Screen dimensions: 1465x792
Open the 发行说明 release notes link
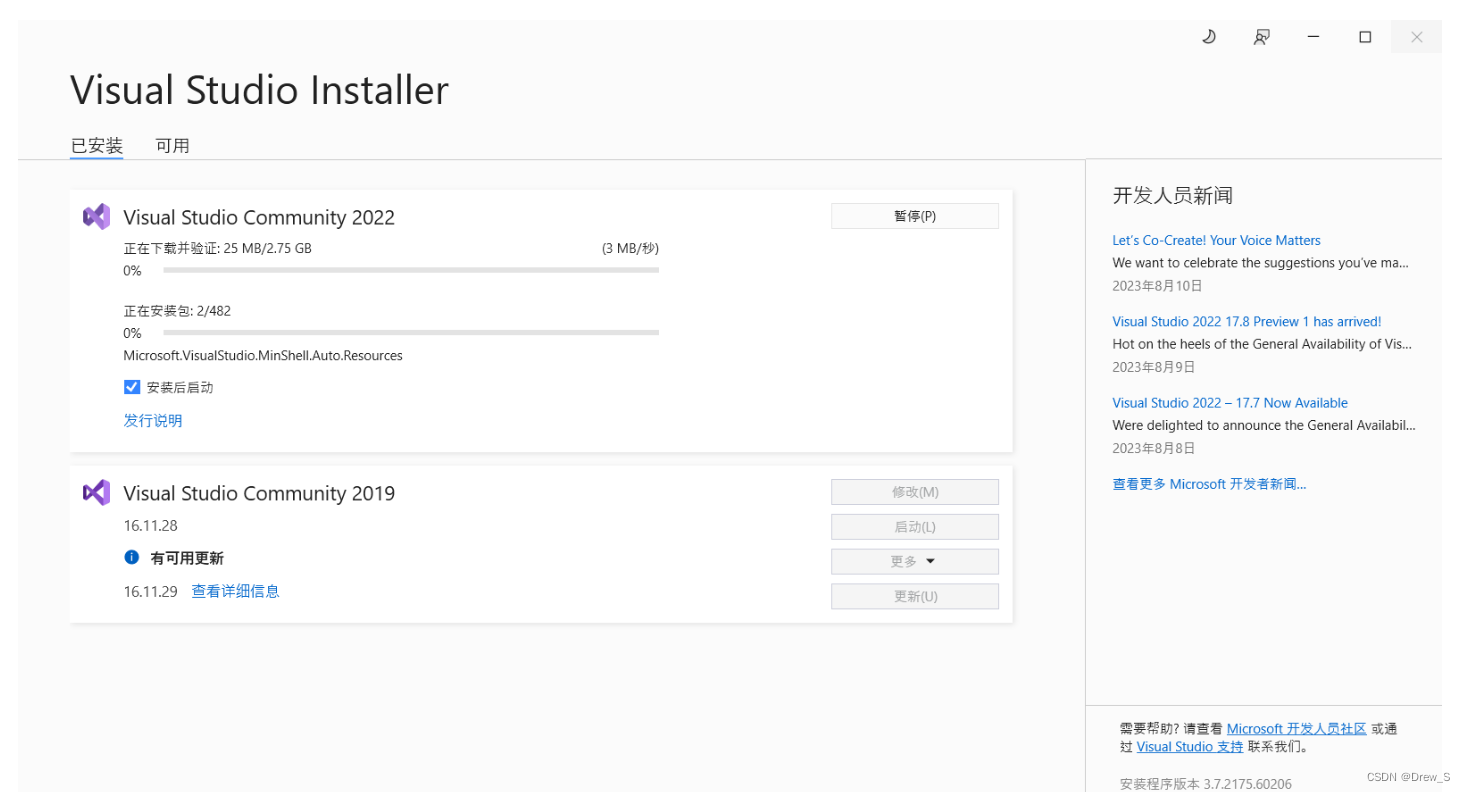pos(153,420)
